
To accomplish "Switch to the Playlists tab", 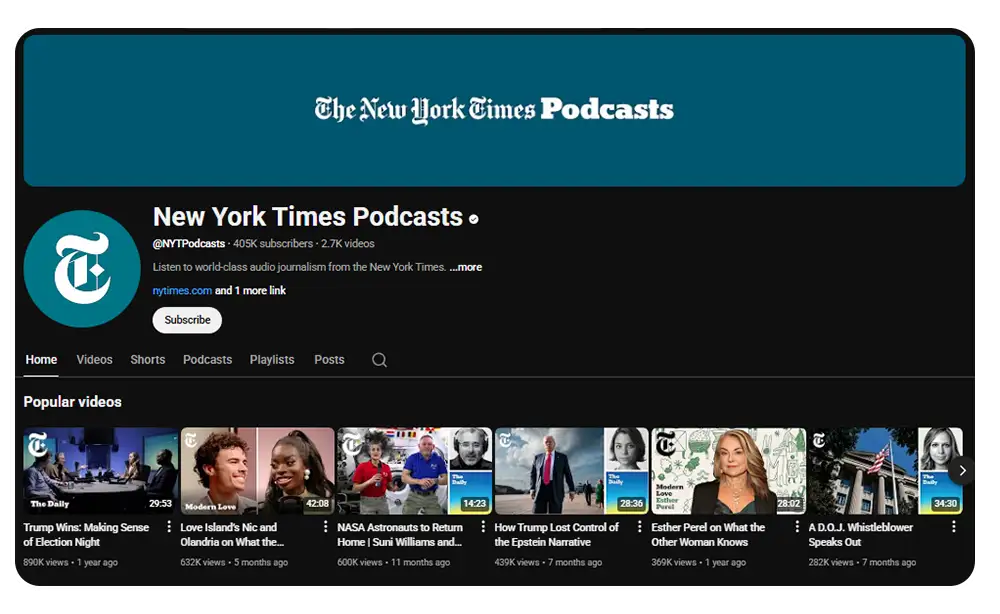I will coord(272,359).
